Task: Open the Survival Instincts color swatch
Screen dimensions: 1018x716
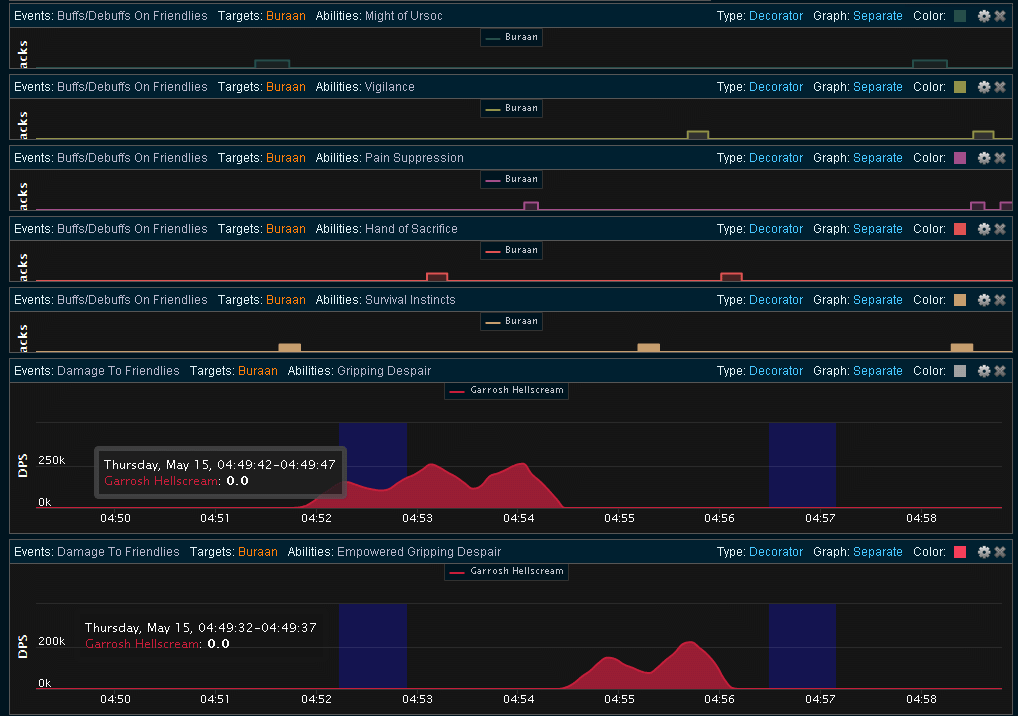Action: 960,300
